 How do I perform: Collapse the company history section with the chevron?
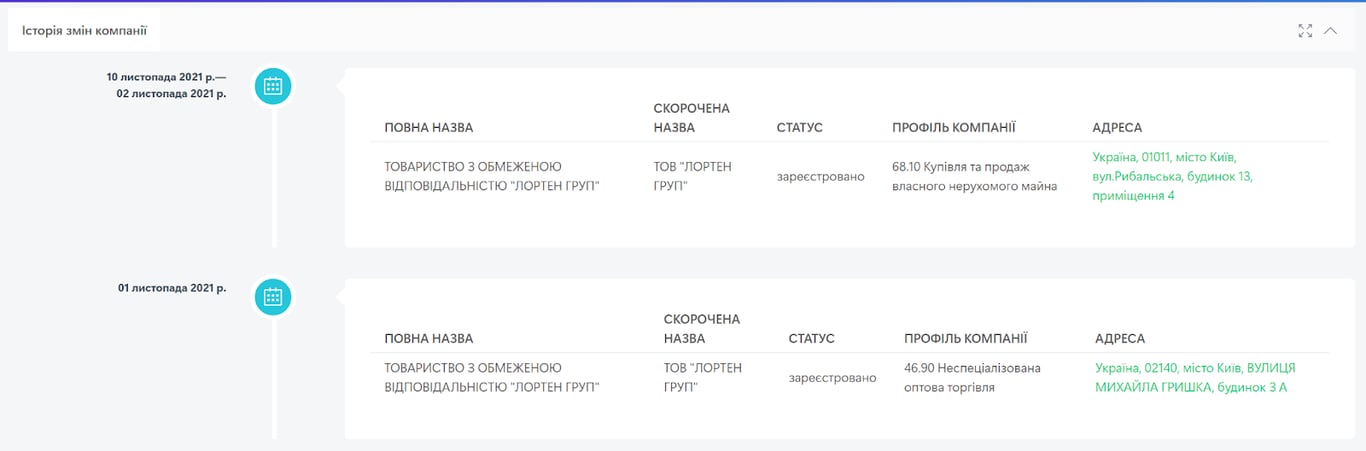(1330, 31)
